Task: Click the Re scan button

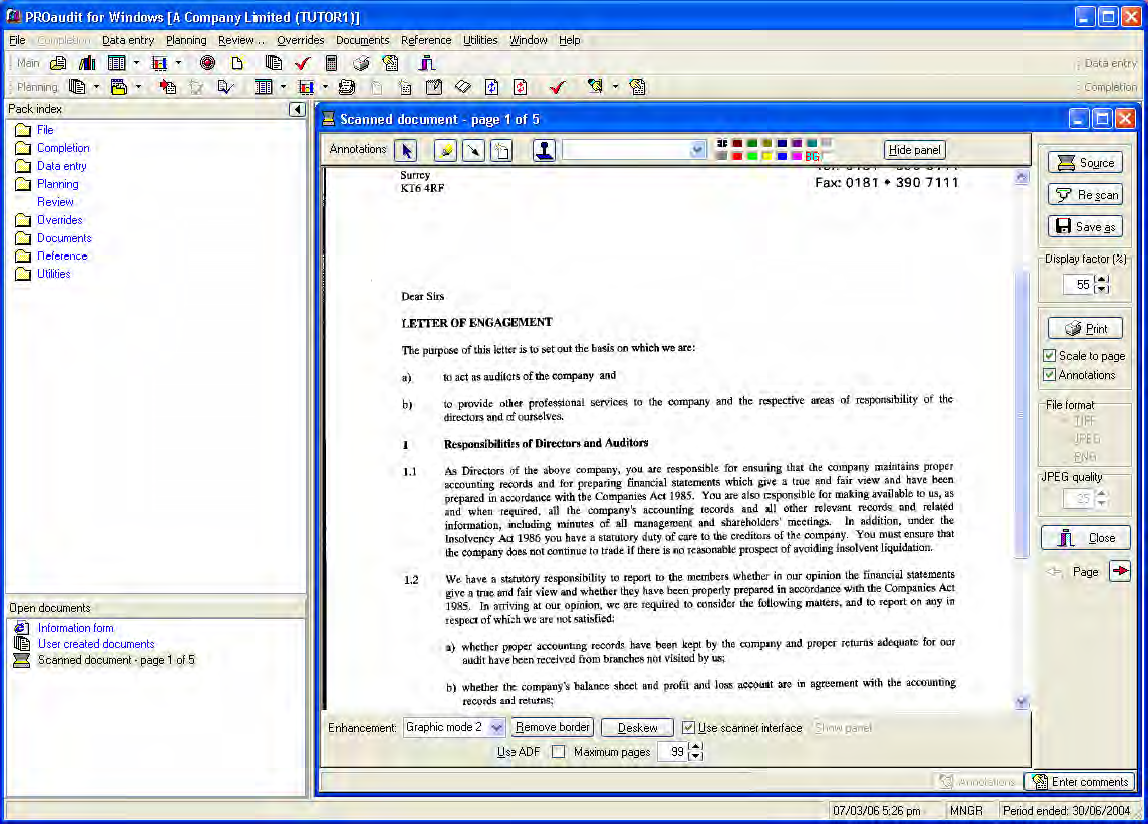Action: (1085, 195)
